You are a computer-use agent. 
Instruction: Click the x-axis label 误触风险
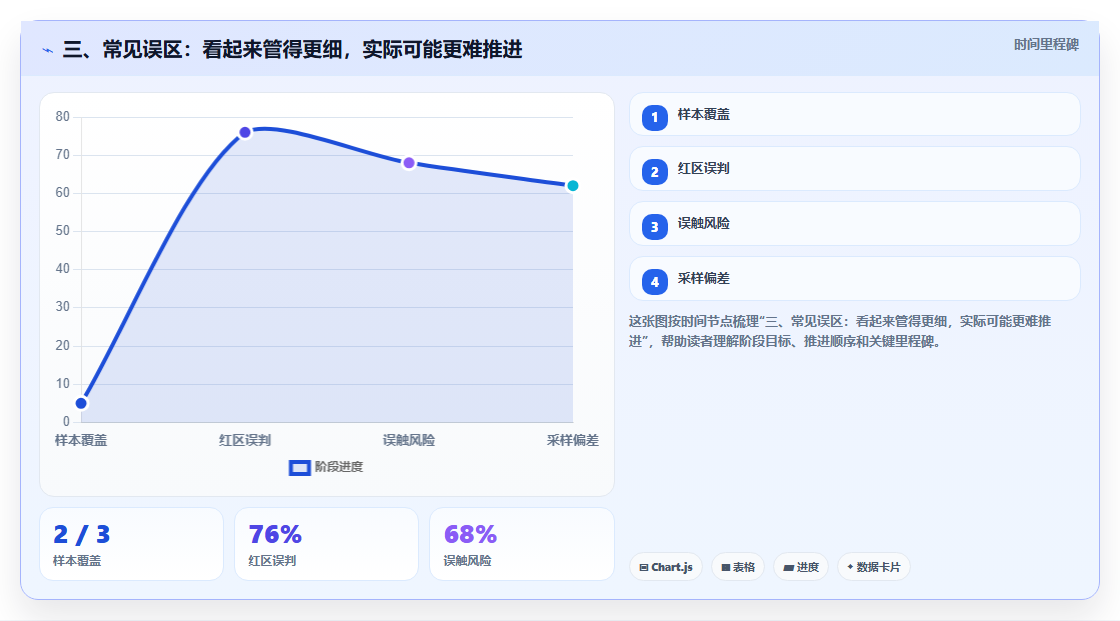[x=409, y=440]
